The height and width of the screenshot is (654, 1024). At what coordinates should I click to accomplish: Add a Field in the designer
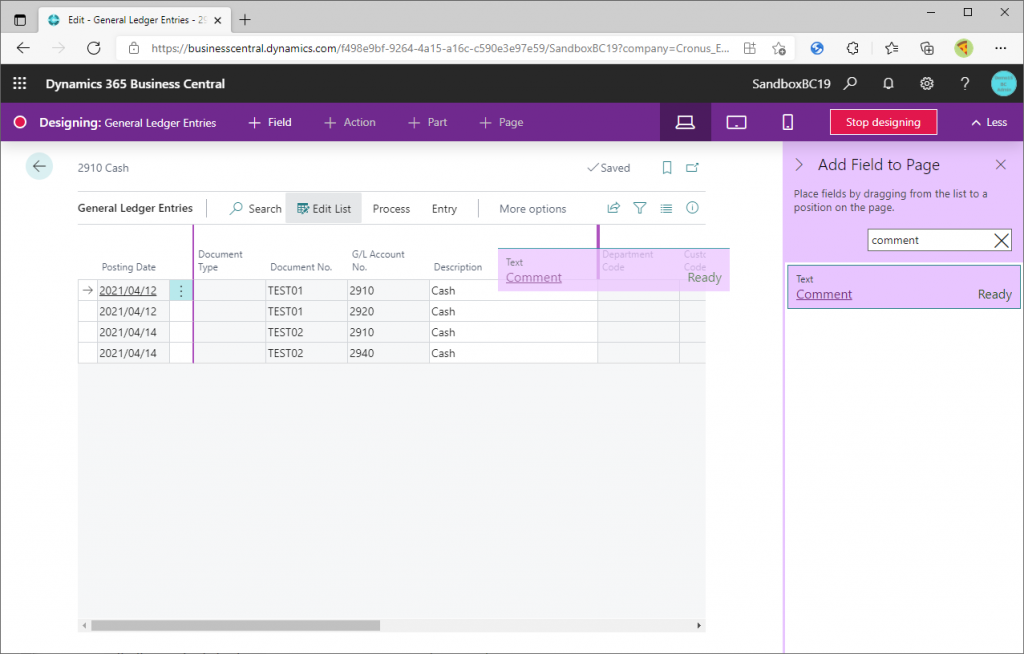tap(270, 122)
